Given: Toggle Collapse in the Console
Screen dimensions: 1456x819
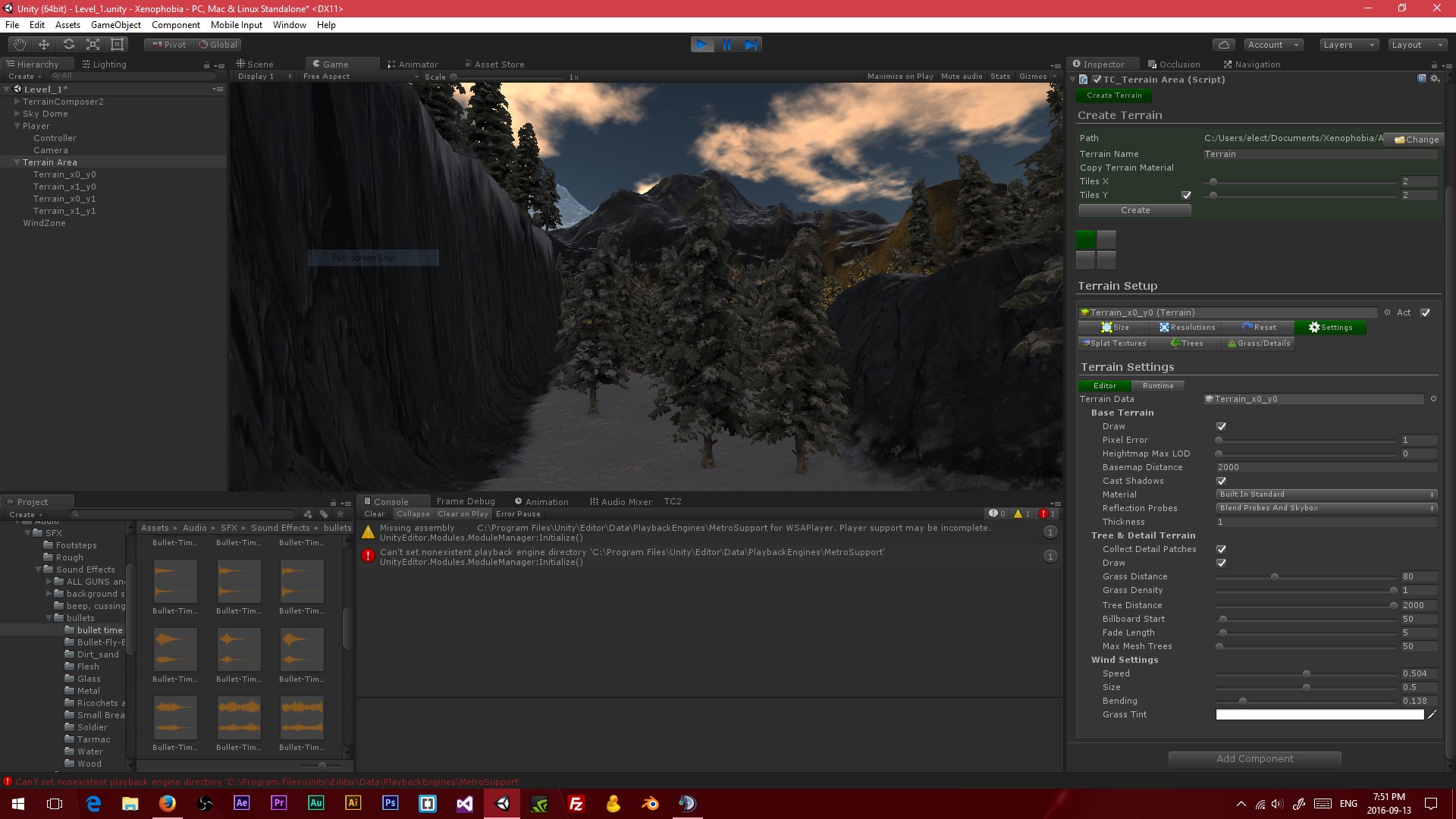Looking at the screenshot, I should click(x=413, y=514).
